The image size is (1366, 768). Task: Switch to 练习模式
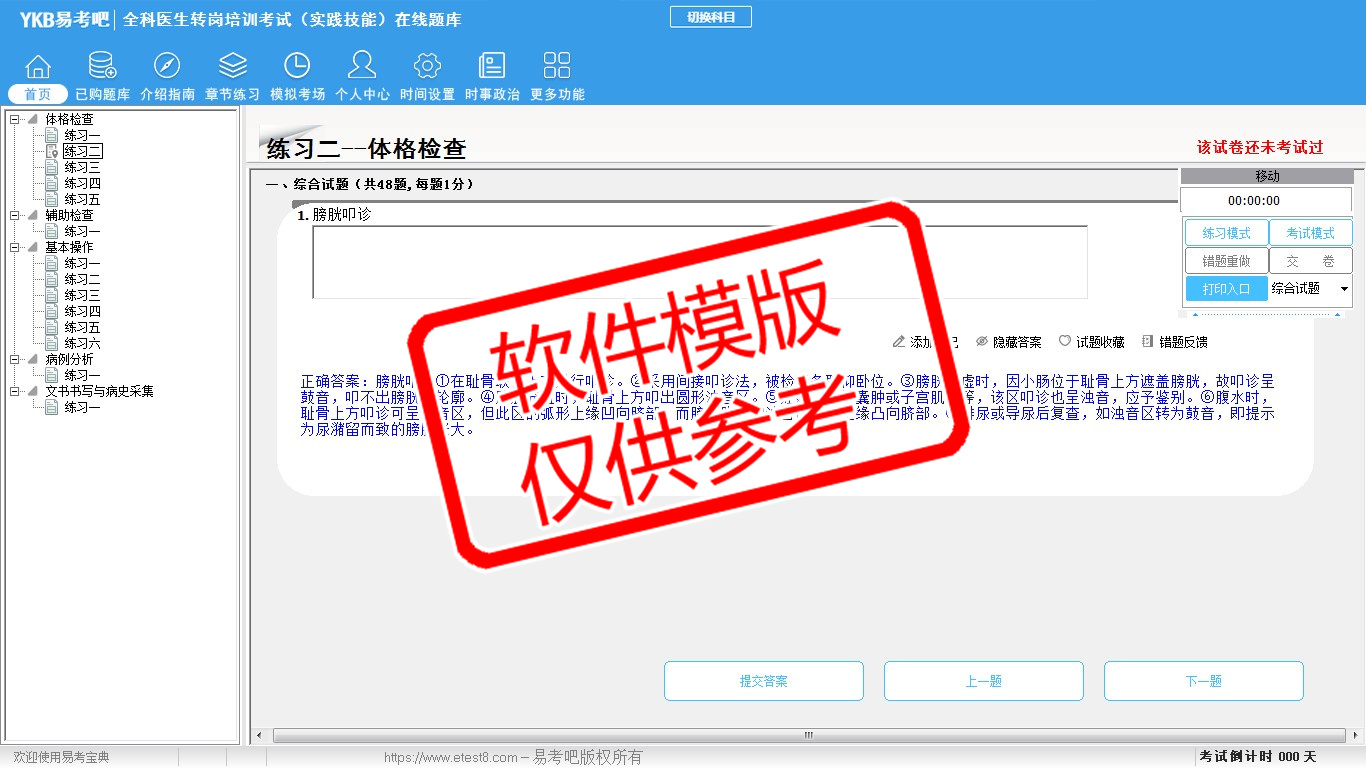coord(1226,233)
